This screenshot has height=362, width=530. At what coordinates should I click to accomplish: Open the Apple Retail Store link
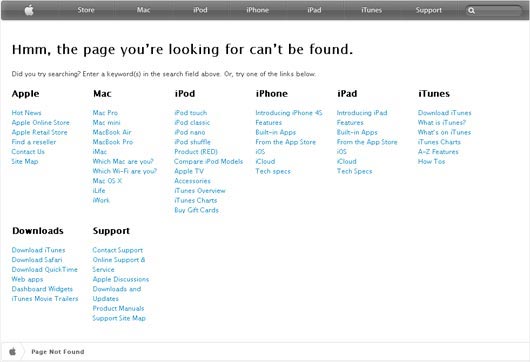coord(40,132)
